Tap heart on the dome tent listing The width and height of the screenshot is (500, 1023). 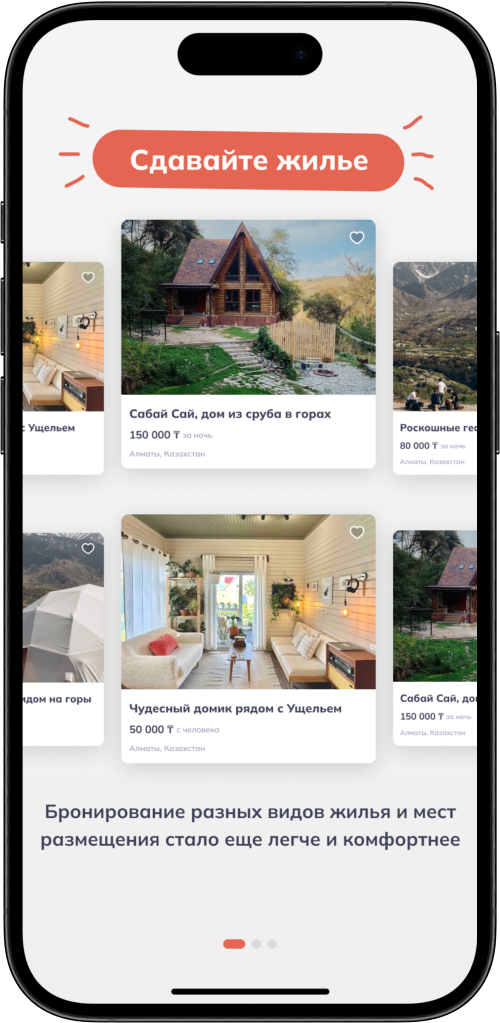click(87, 549)
